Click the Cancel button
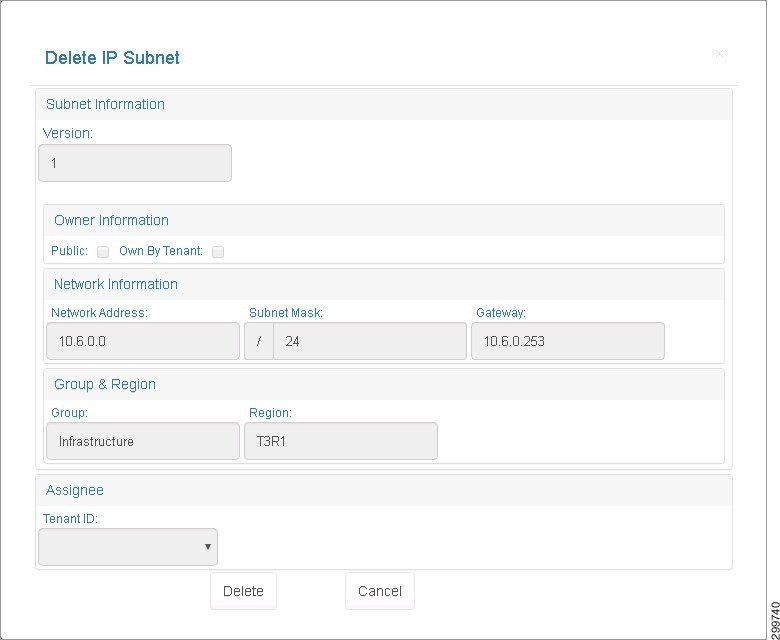Screen dimensions: 780x640 tap(380, 591)
